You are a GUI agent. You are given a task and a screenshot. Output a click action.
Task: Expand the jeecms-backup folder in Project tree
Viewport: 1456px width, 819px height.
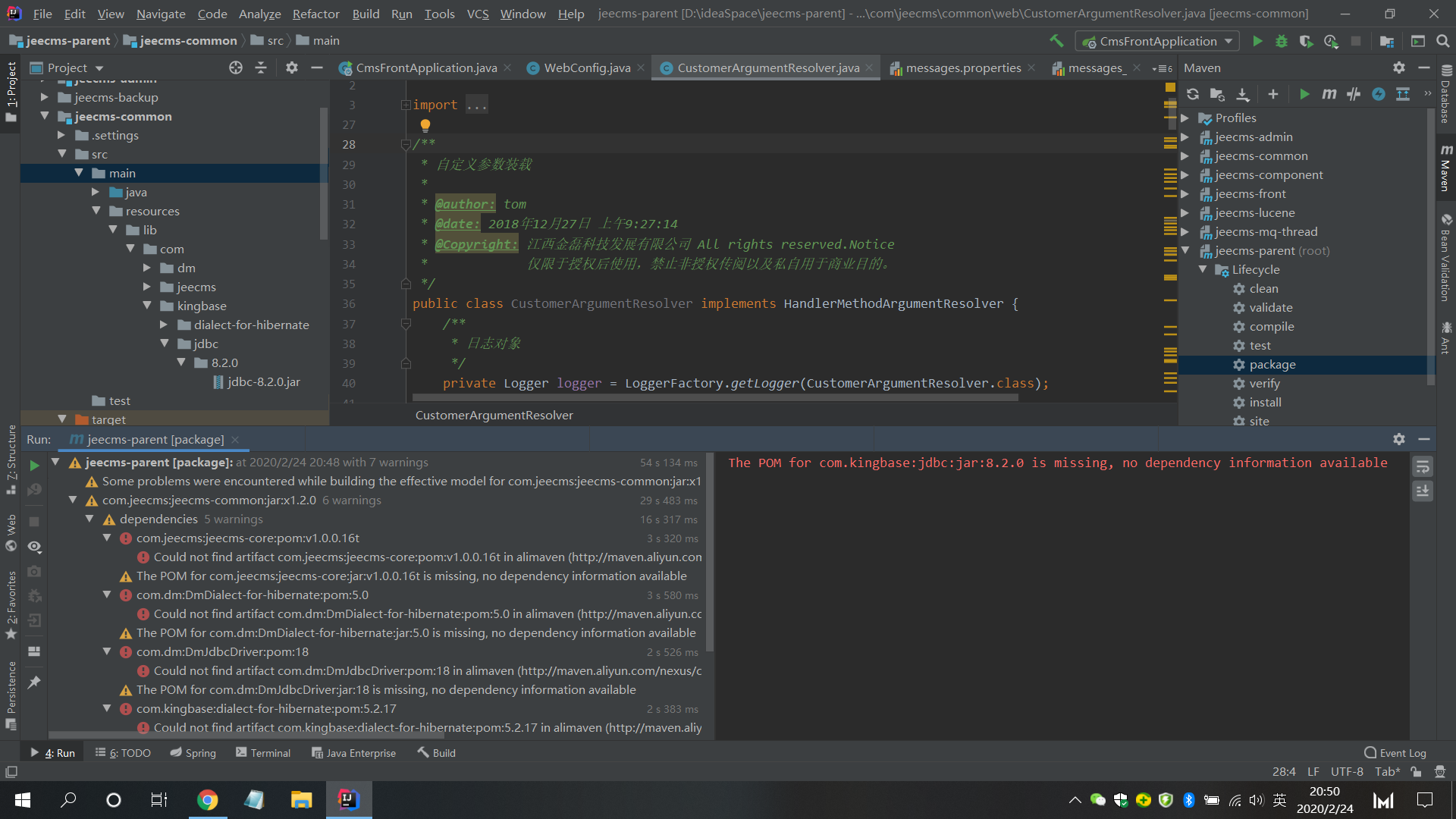(x=44, y=97)
